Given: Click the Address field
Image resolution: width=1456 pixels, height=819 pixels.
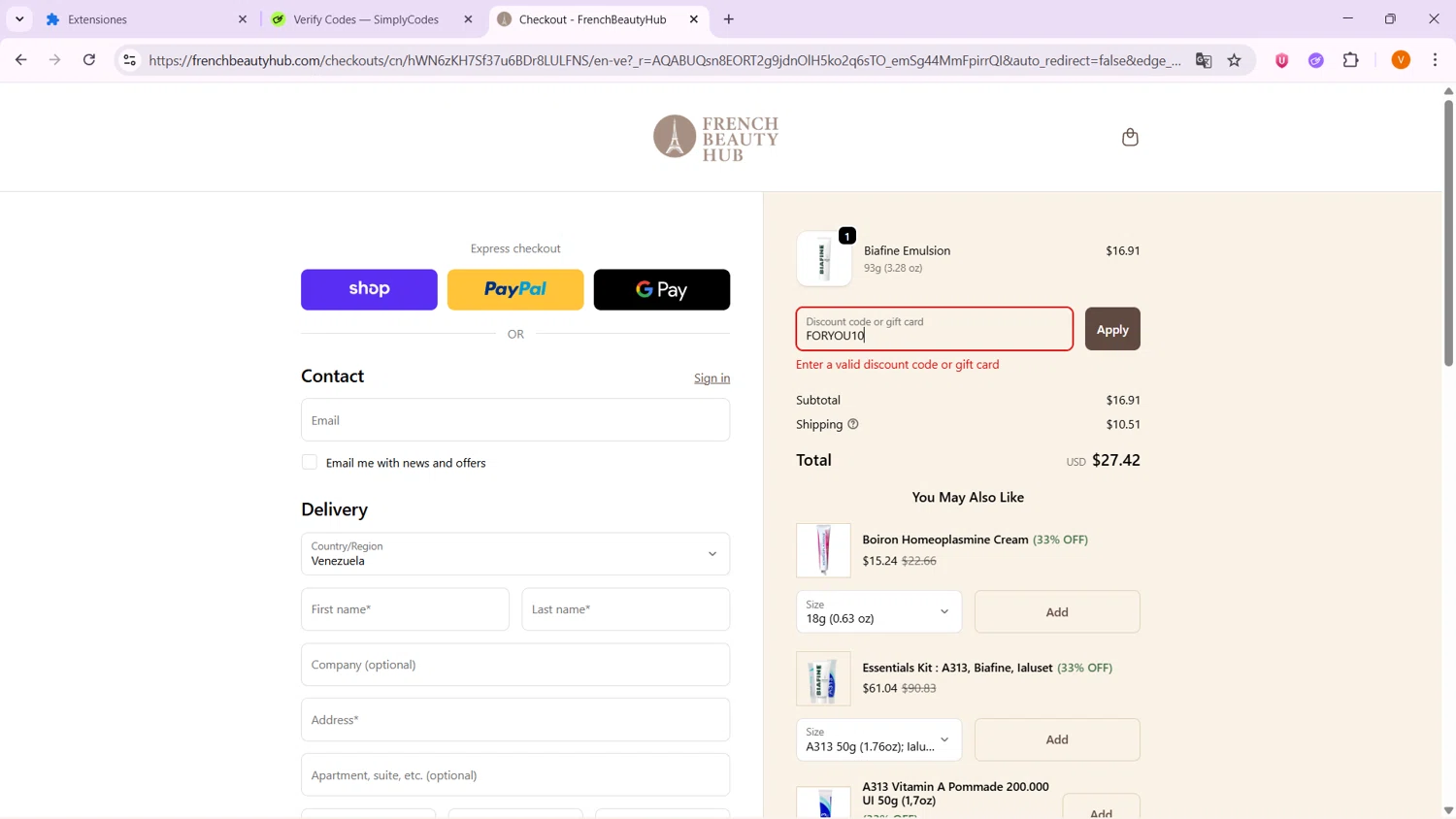Looking at the screenshot, I should click(x=515, y=720).
